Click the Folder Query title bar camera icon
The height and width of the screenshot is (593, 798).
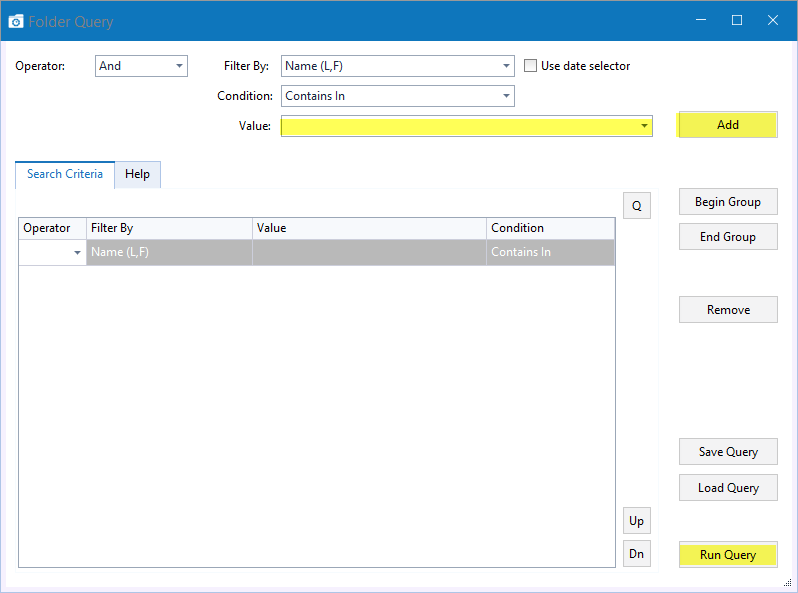click(16, 21)
